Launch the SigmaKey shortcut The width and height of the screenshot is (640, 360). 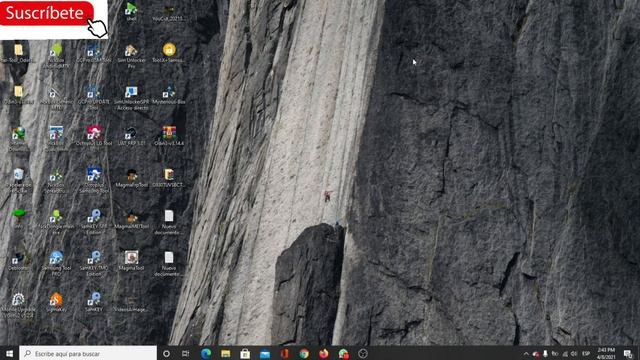(56, 302)
